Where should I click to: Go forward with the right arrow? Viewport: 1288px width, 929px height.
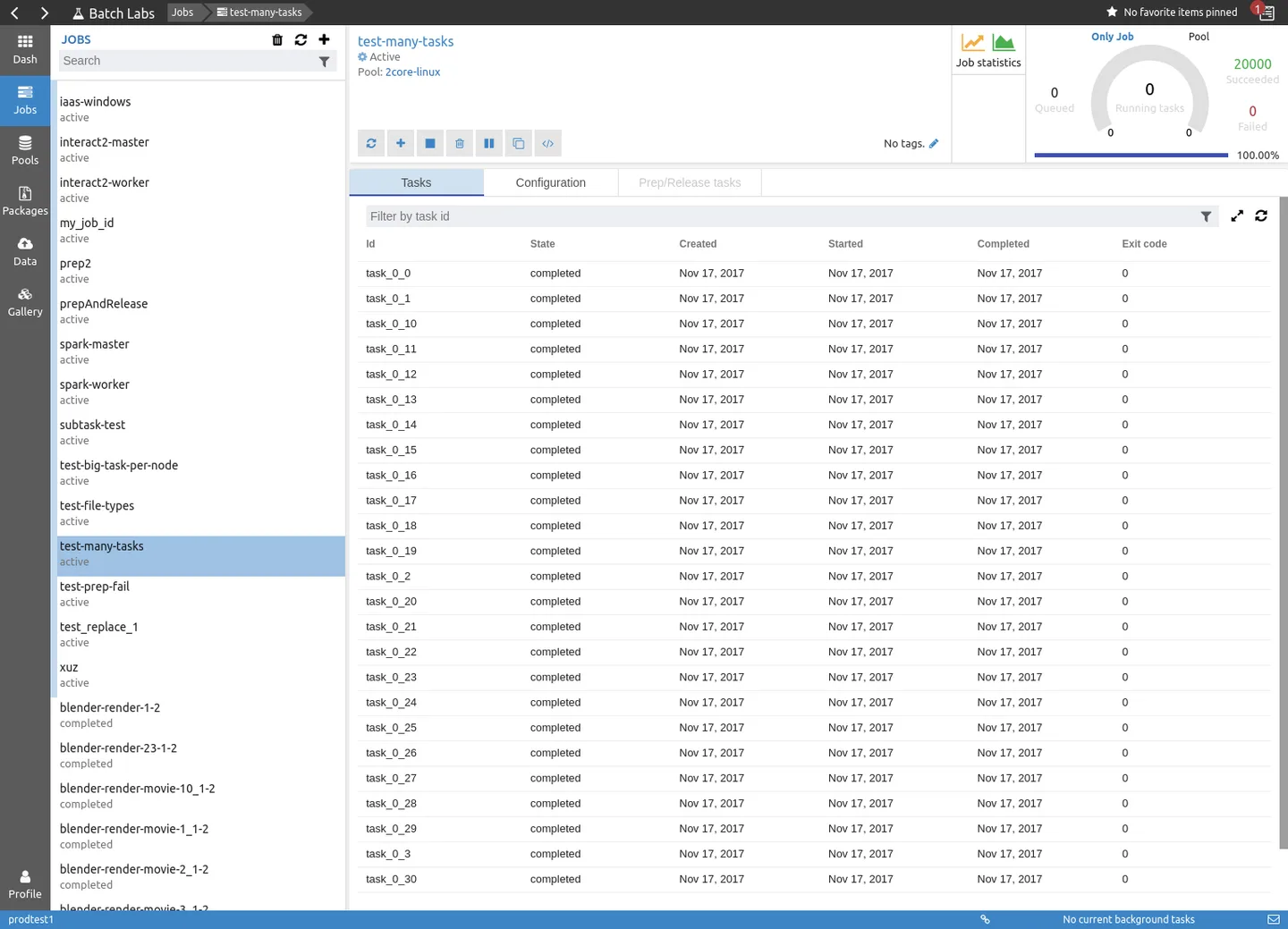pyautogui.click(x=44, y=13)
